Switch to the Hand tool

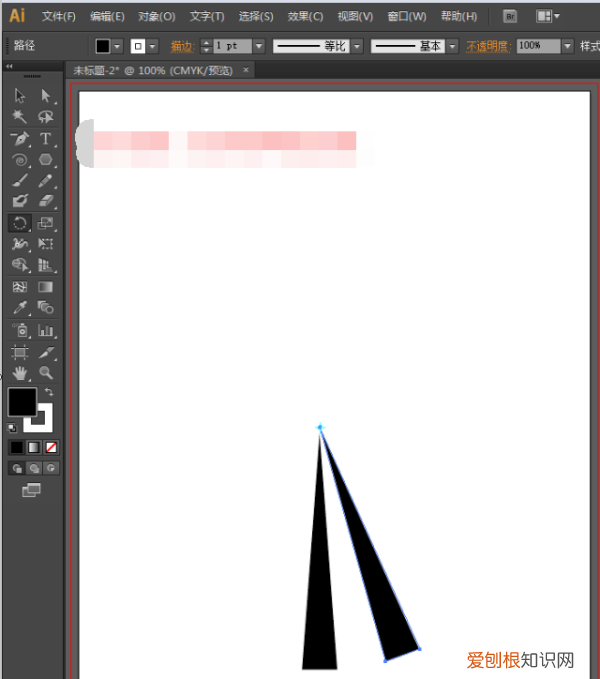coord(19,372)
